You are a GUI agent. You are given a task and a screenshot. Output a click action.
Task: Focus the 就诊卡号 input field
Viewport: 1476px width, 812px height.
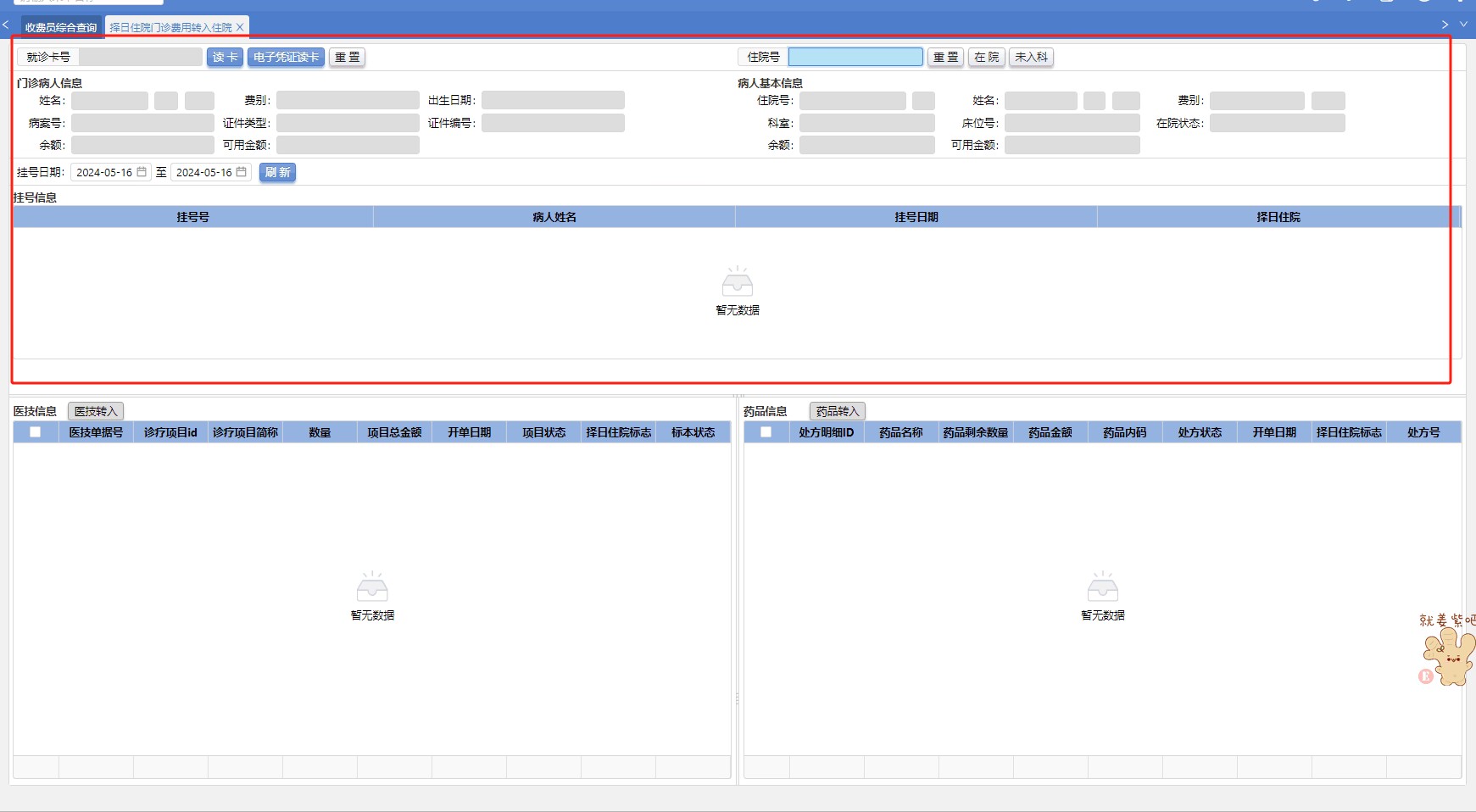coord(141,57)
